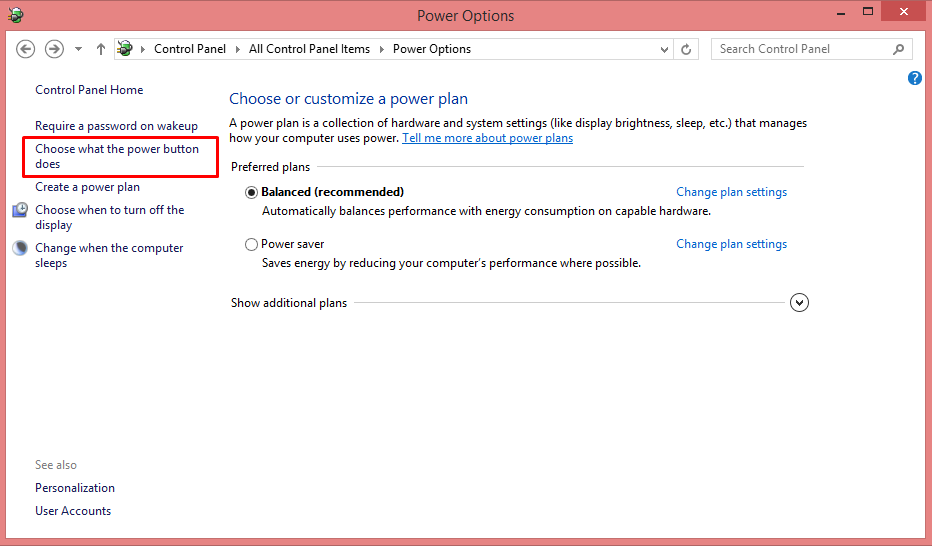
Task: Click the Forward navigation arrow
Action: pyautogui.click(x=54, y=49)
